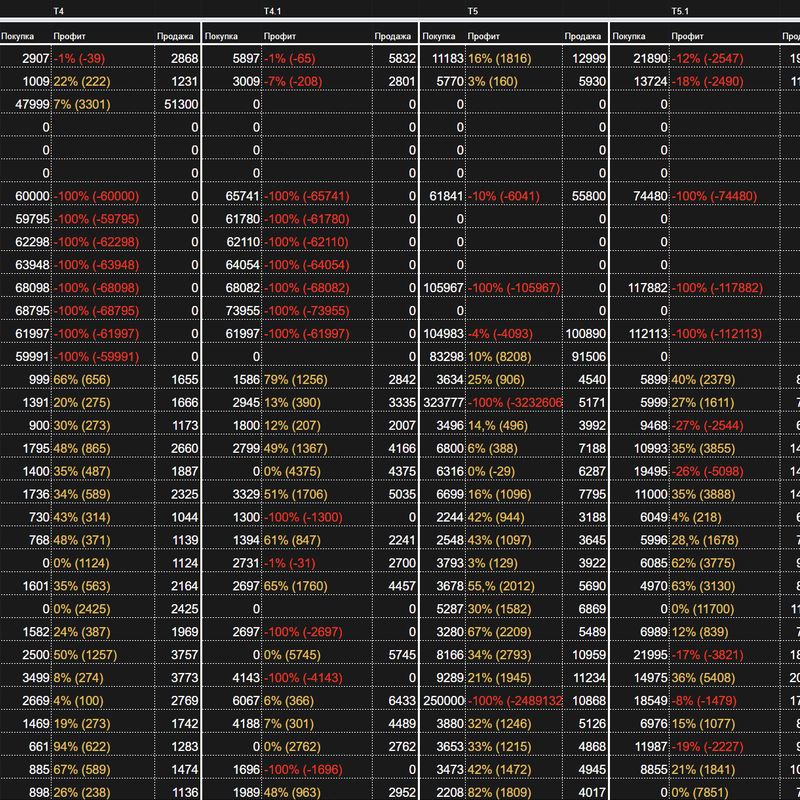
Task: Select the purchase cell showing 250000
Action: click(446, 702)
